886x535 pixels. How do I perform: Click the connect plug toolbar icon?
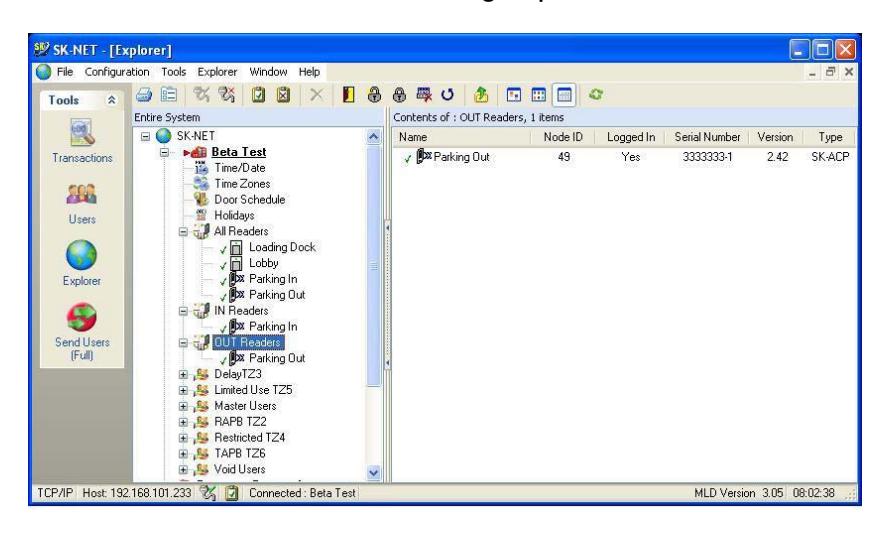(x=201, y=94)
